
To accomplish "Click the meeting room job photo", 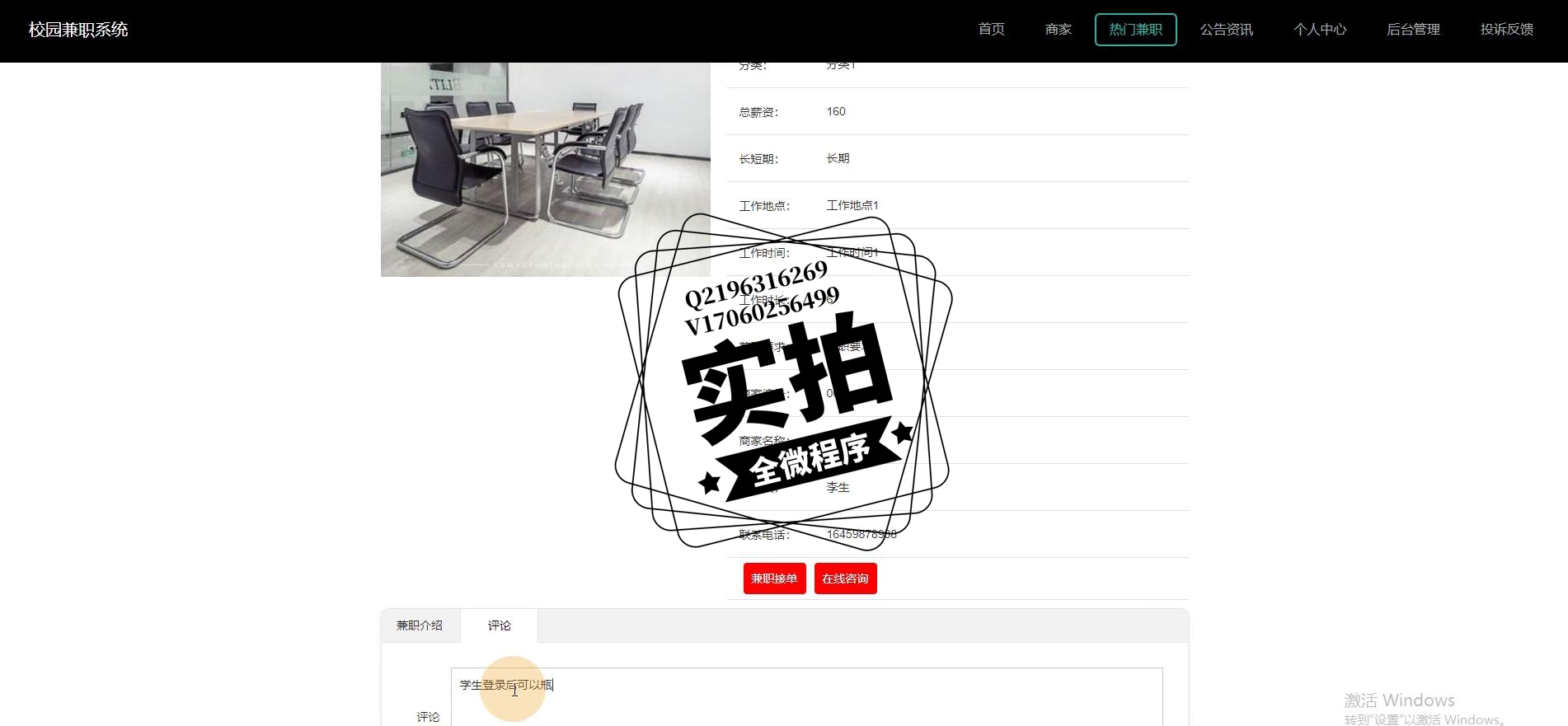I will 546,170.
